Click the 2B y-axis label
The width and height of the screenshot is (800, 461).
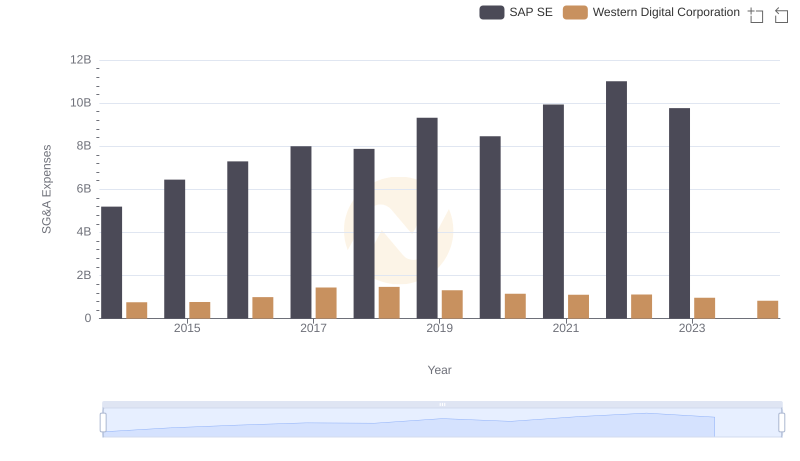pos(84,275)
